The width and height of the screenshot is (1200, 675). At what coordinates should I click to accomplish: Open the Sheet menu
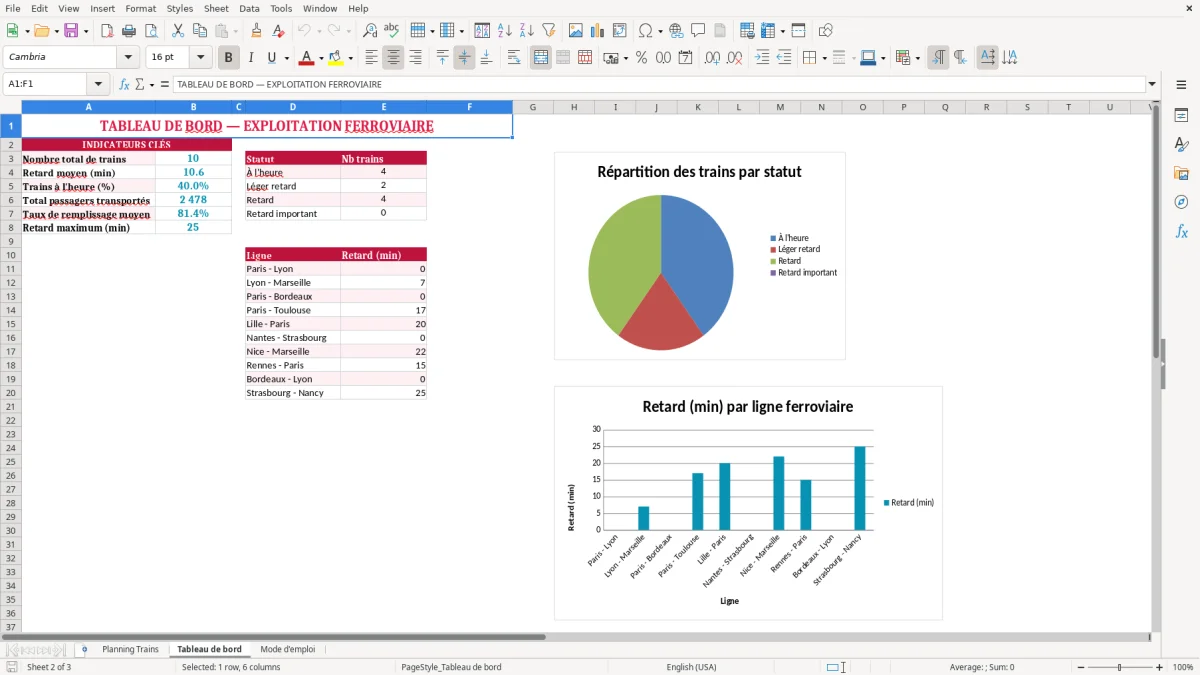click(216, 8)
